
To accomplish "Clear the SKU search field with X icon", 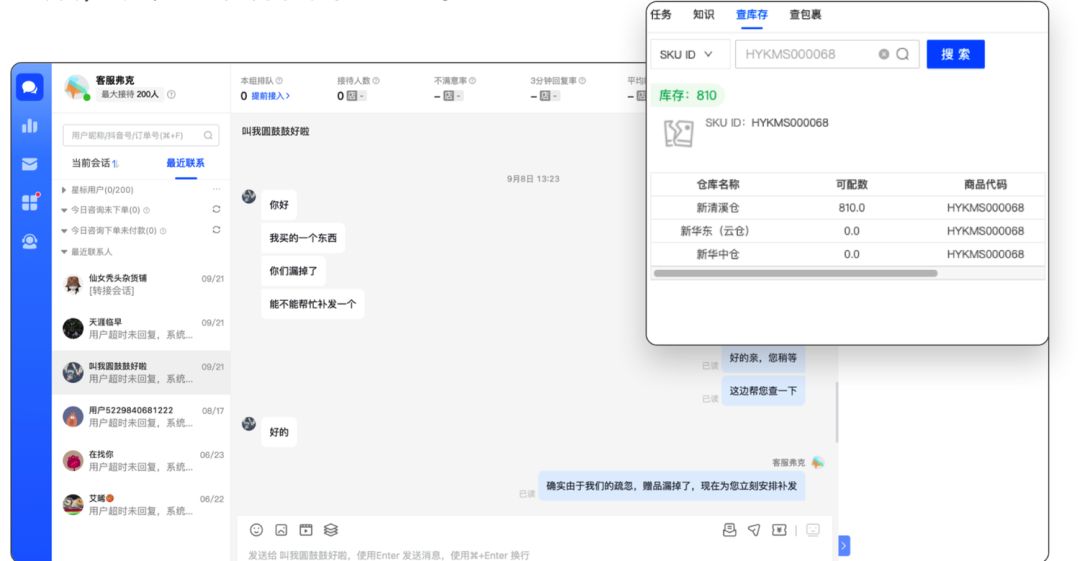I will click(884, 55).
